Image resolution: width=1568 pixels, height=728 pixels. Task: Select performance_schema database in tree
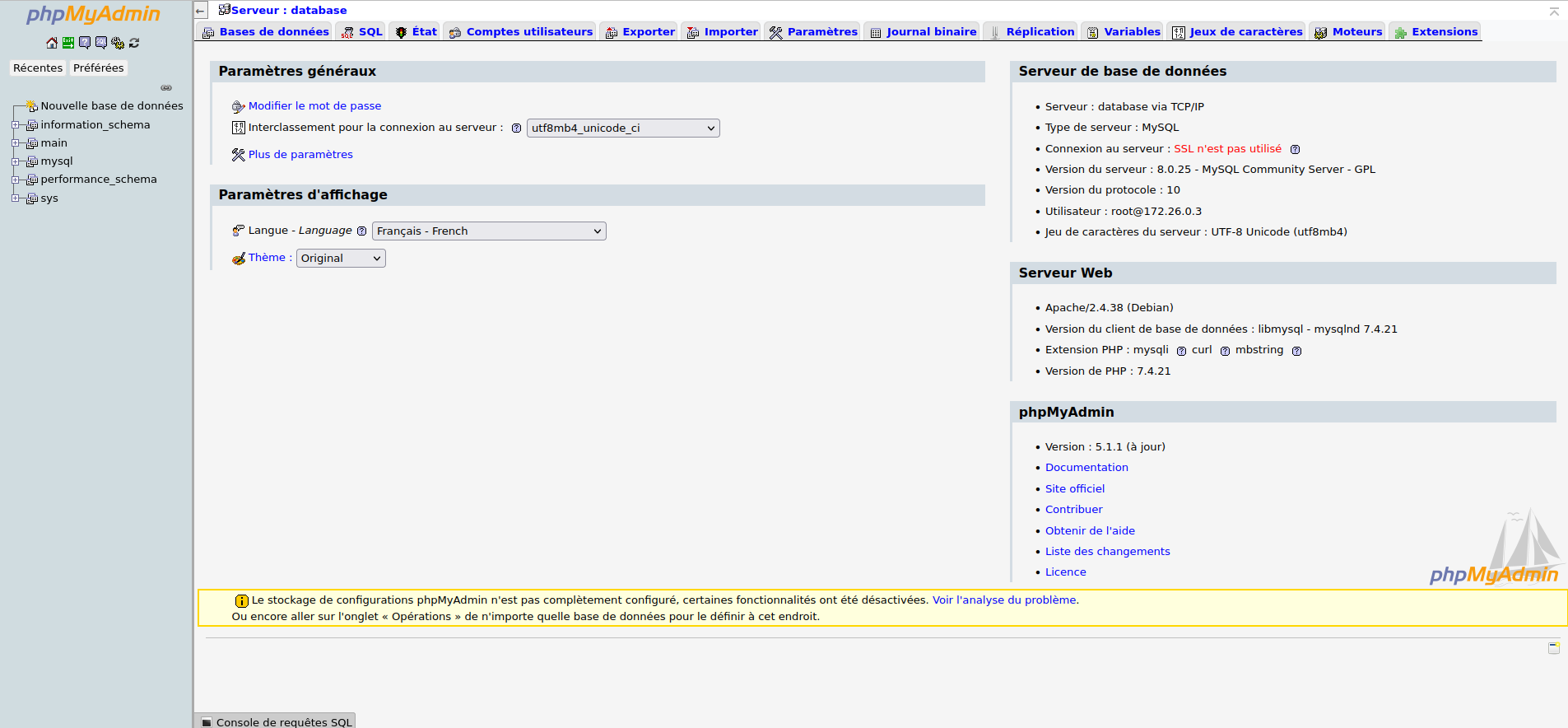coord(99,180)
